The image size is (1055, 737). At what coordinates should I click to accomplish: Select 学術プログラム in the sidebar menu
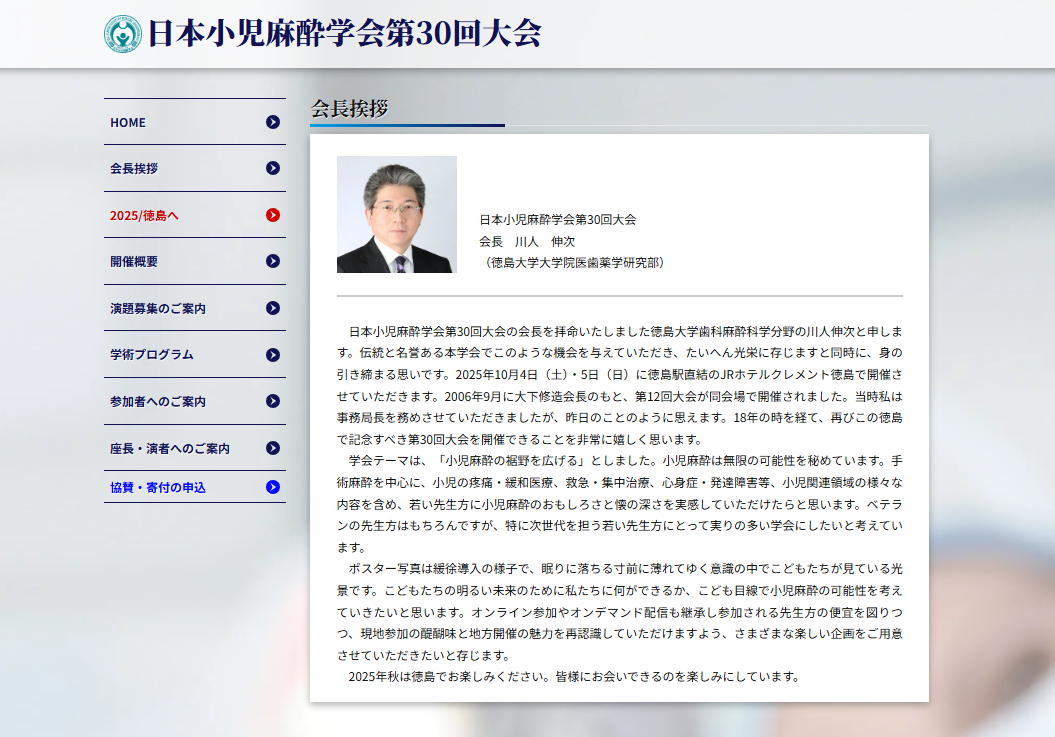pos(194,355)
